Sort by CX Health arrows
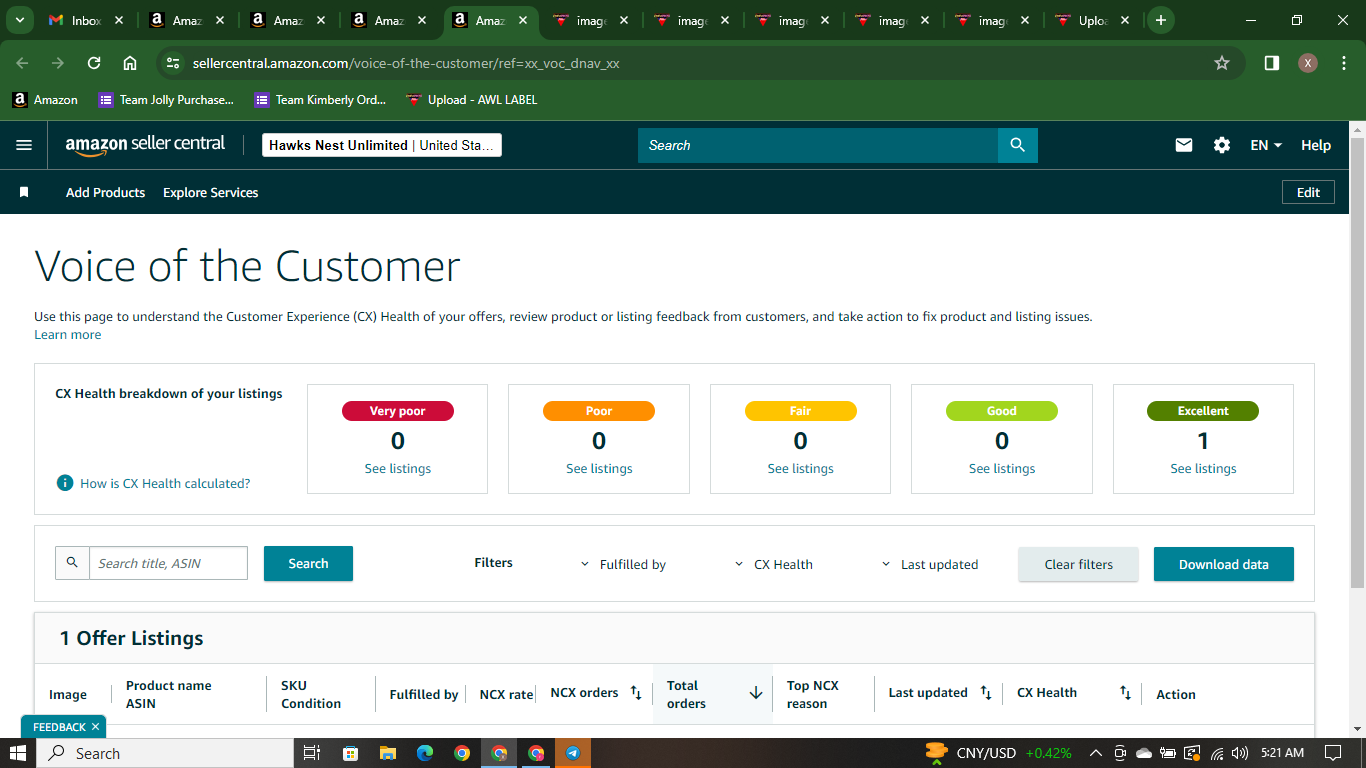Viewport: 1366px width, 768px height. [x=1125, y=693]
